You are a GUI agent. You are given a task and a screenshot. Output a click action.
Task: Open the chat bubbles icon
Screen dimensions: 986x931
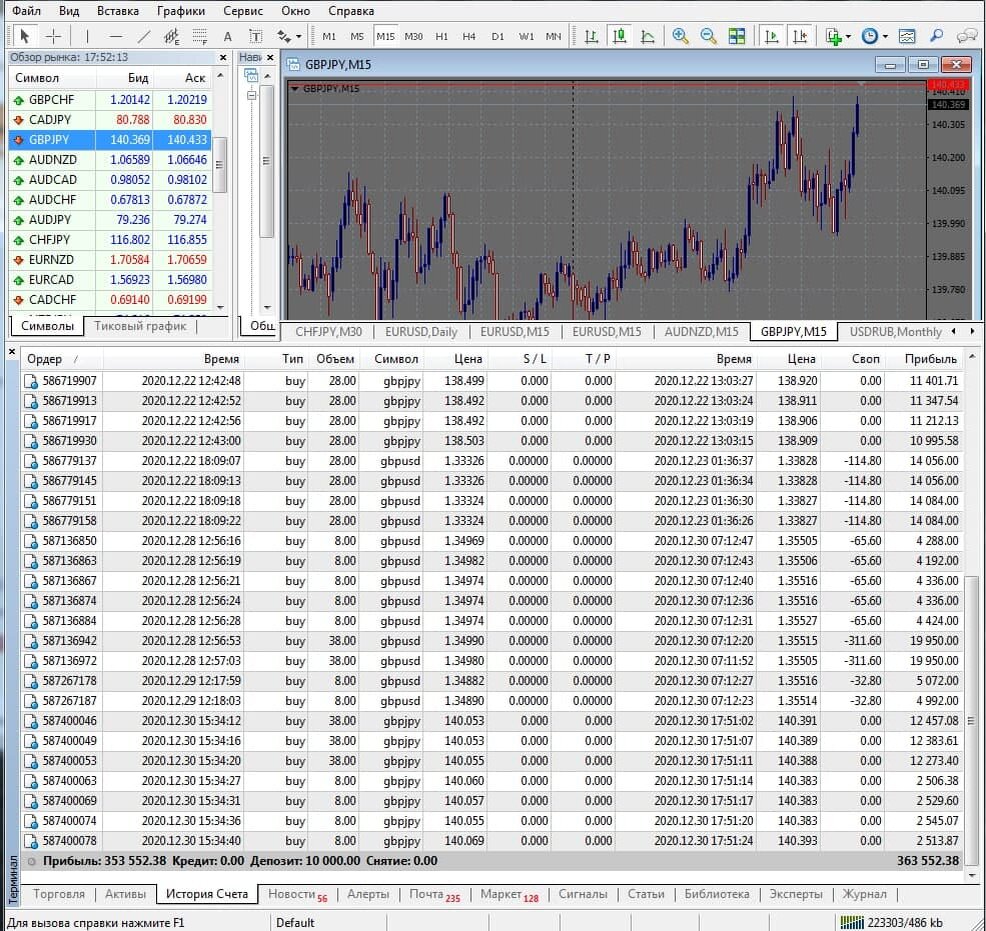pos(967,36)
